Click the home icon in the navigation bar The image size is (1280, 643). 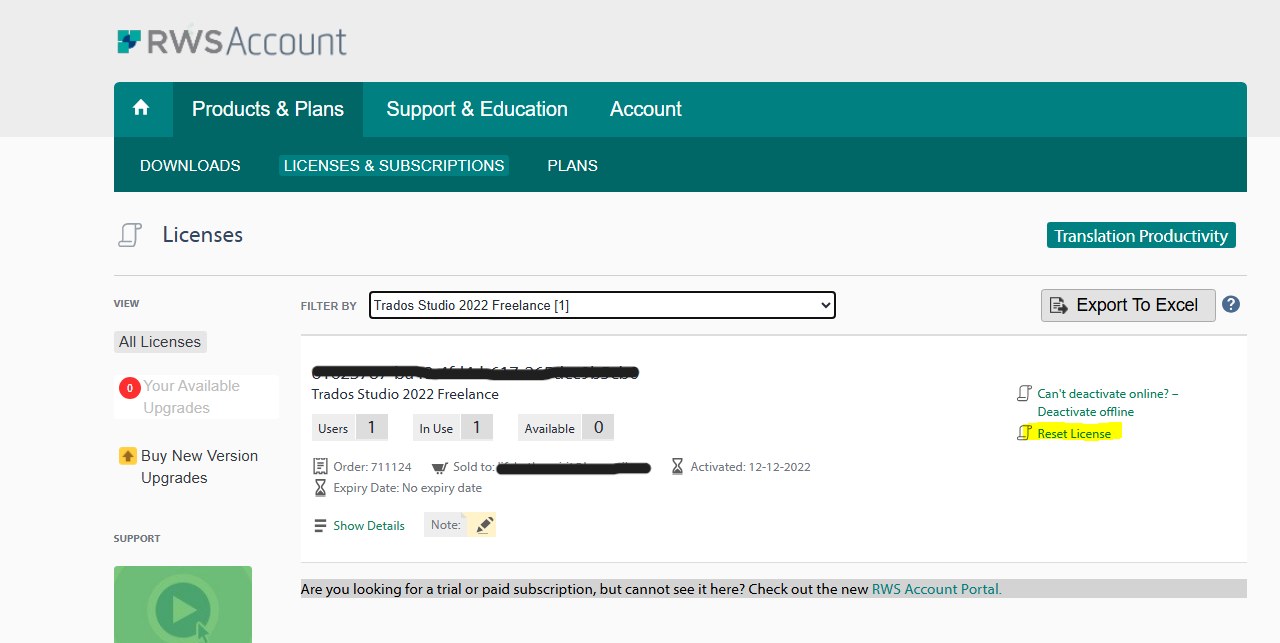142,109
